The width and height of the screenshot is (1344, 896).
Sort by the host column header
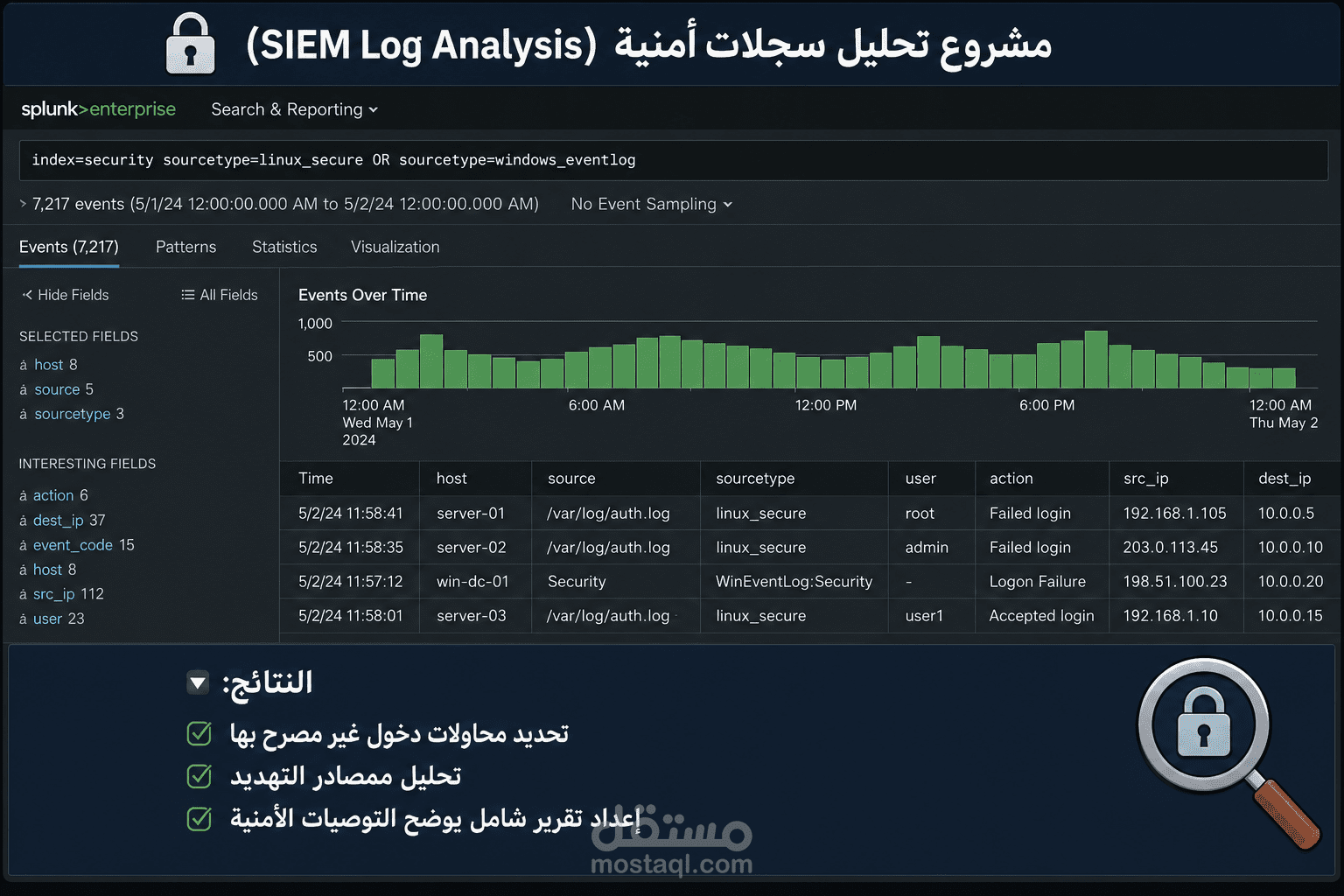coord(451,479)
